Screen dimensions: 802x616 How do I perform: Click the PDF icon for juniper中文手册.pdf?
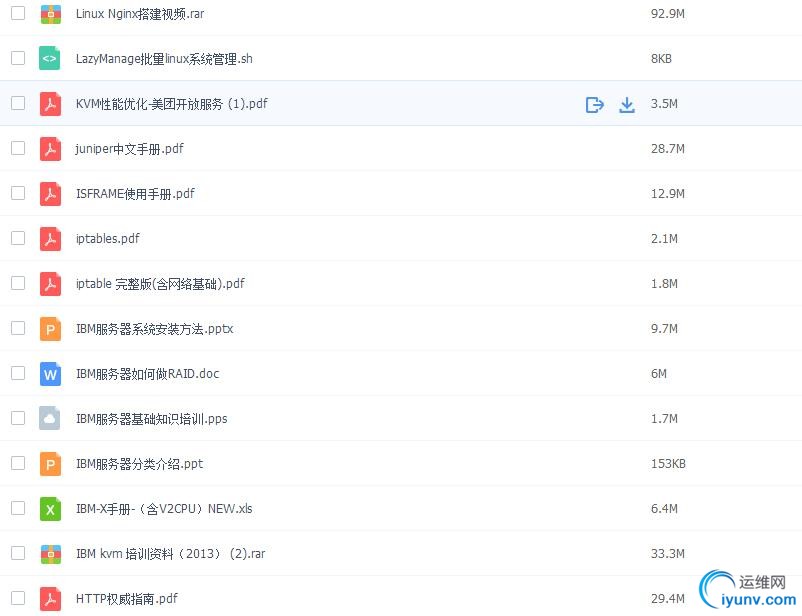50,149
